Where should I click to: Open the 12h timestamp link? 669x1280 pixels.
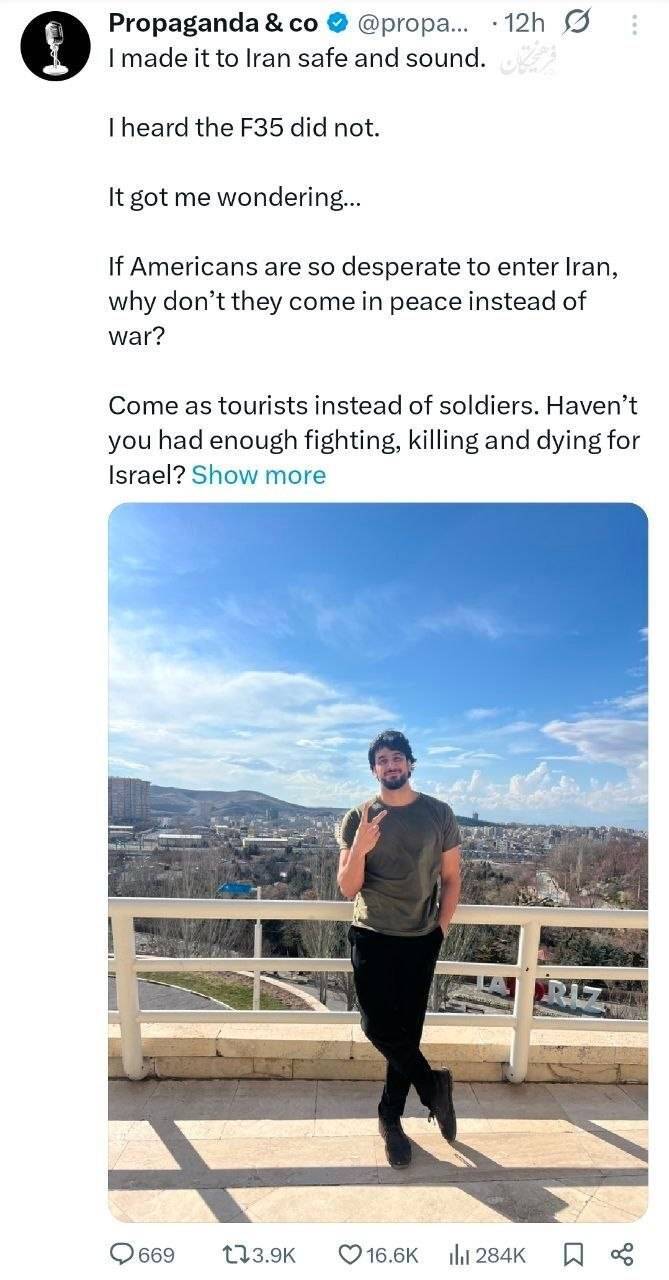tap(524, 23)
